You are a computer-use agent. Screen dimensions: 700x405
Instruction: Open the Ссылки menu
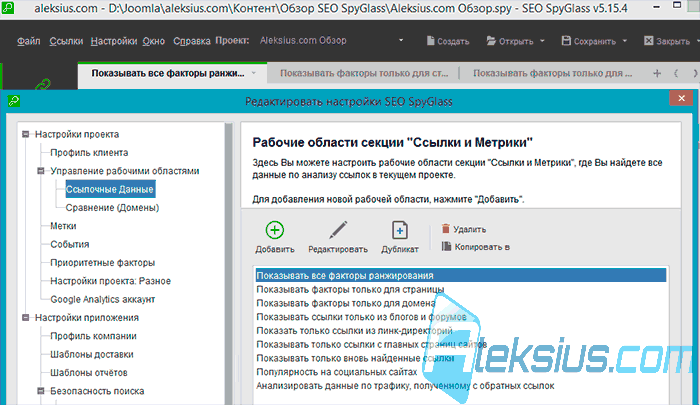click(x=66, y=41)
